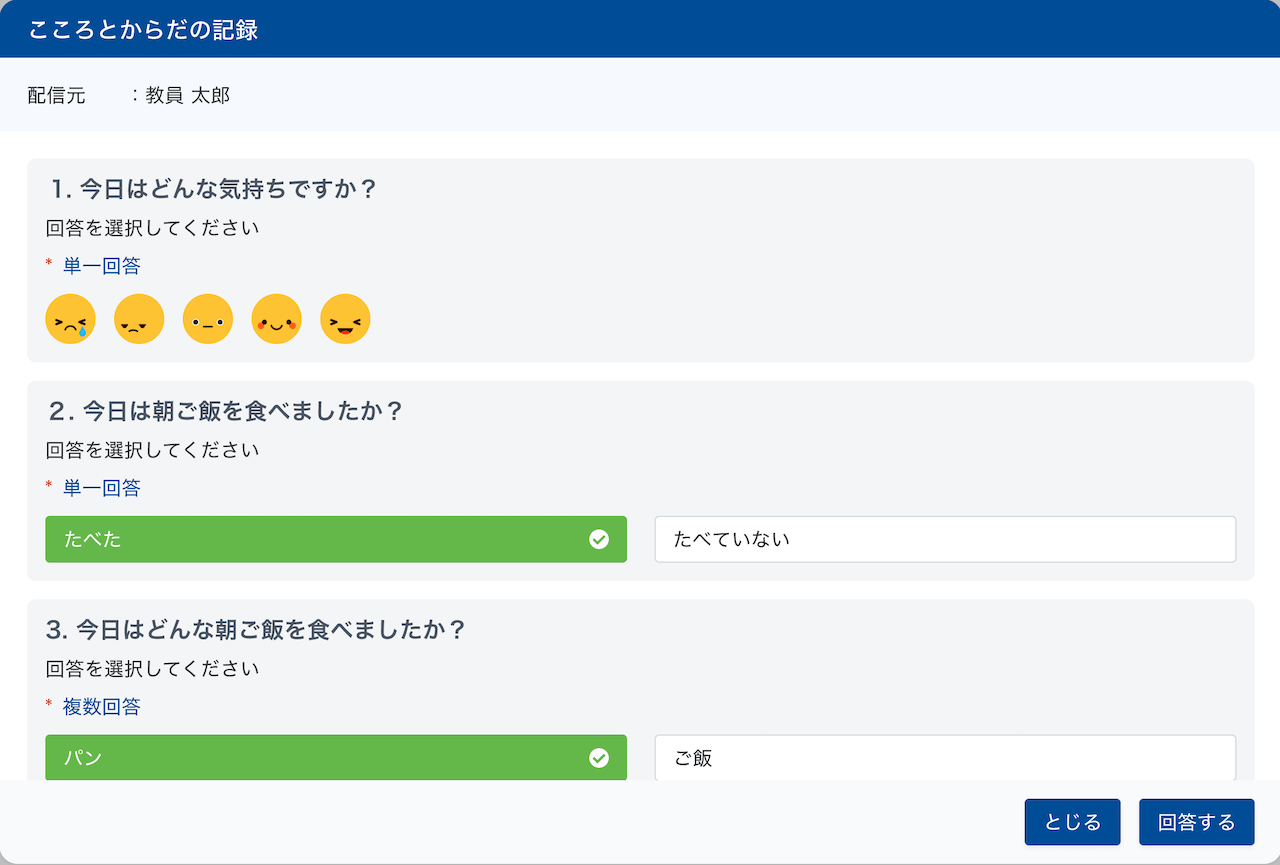
Task: Choose the sad frowning face emoji
Action: click(x=139, y=319)
